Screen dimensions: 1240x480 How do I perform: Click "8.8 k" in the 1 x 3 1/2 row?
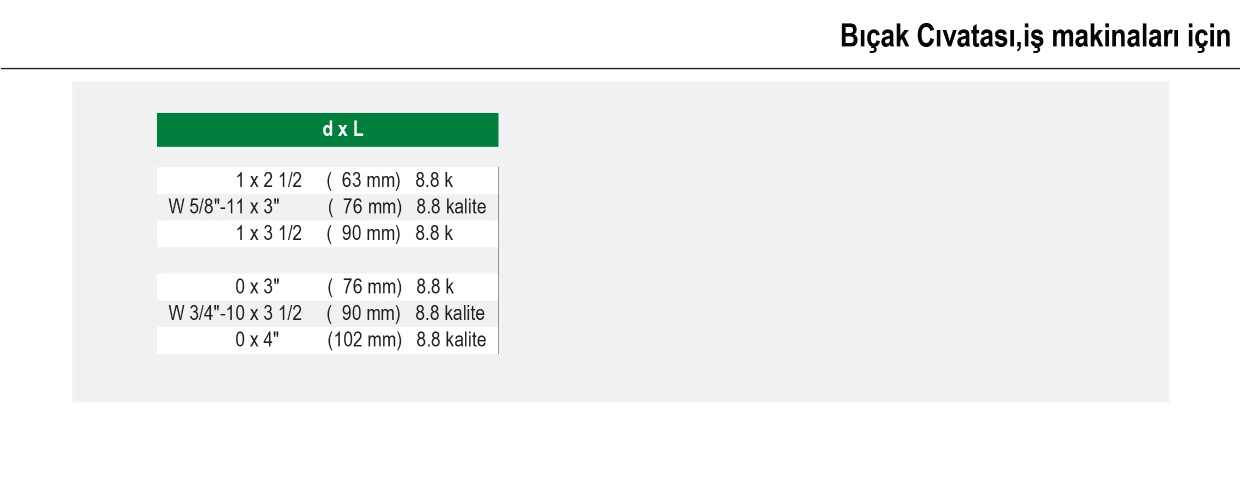click(x=434, y=234)
